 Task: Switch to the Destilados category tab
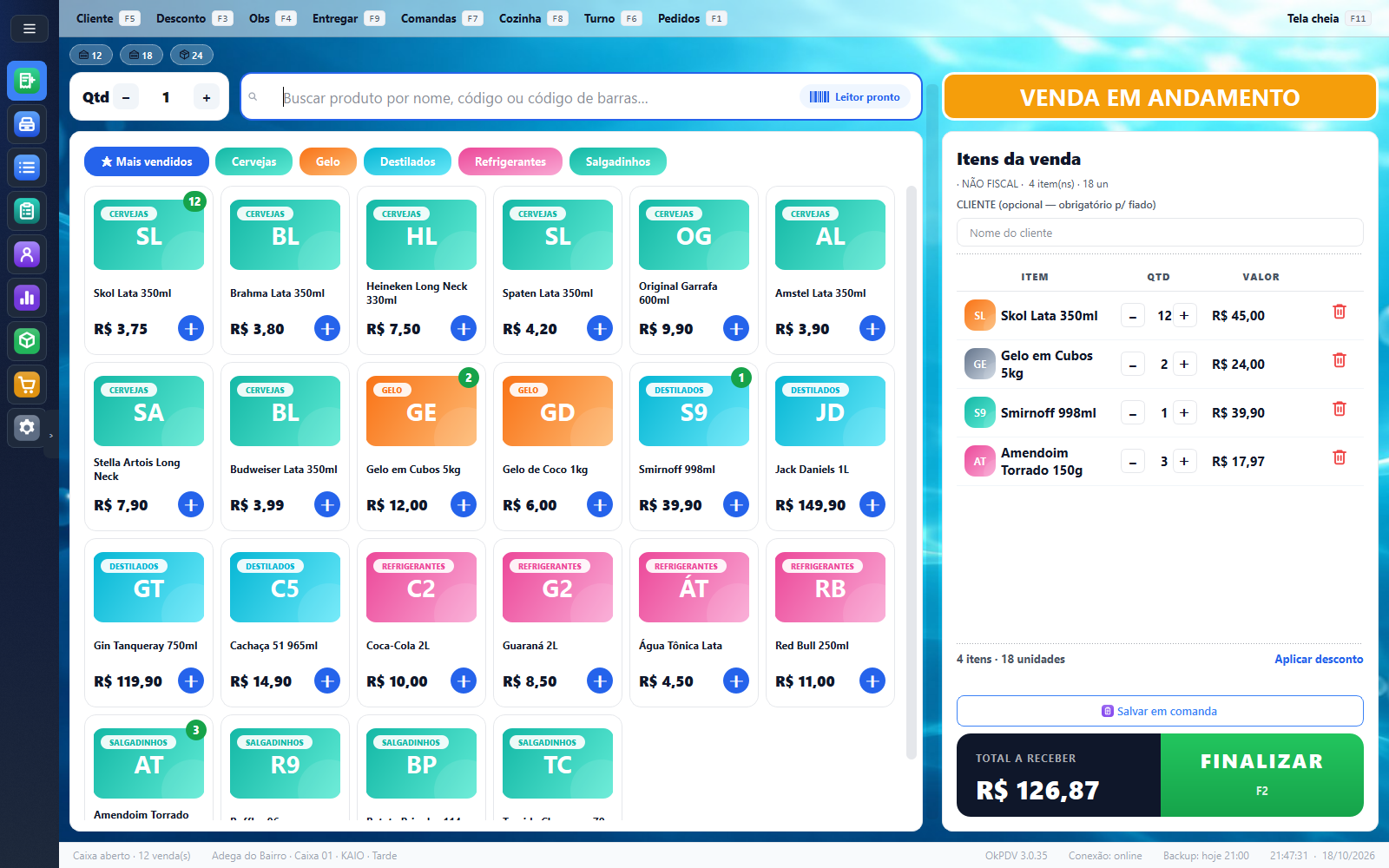[408, 161]
